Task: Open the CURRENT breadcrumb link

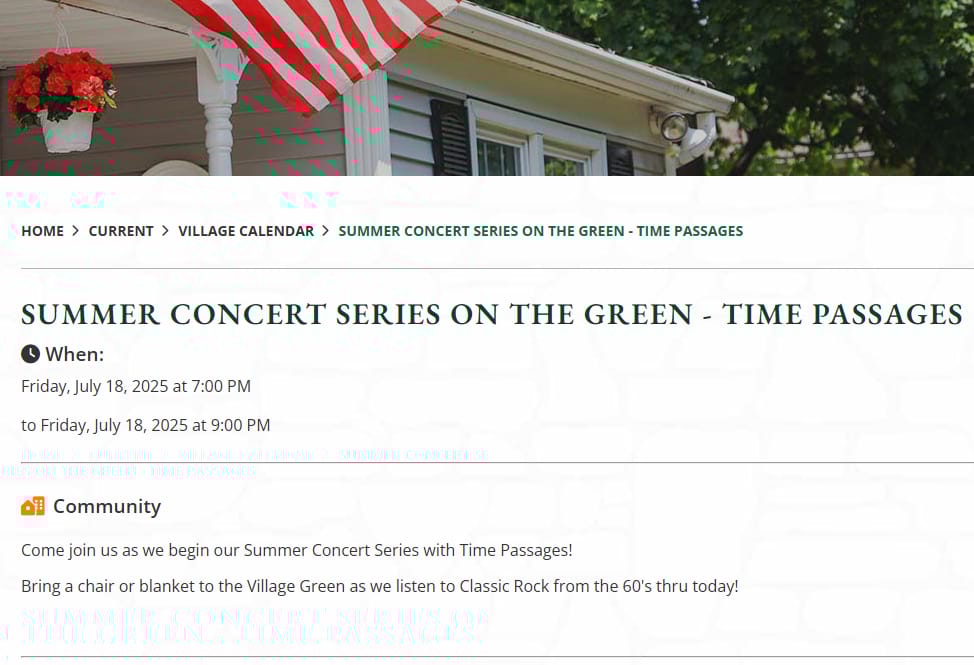Action: (x=121, y=231)
